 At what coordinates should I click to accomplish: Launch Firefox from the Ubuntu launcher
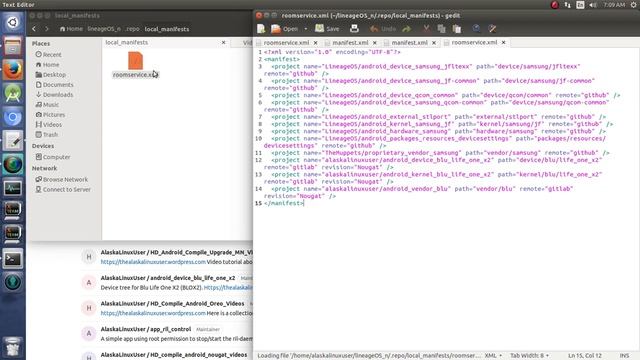coord(13,69)
